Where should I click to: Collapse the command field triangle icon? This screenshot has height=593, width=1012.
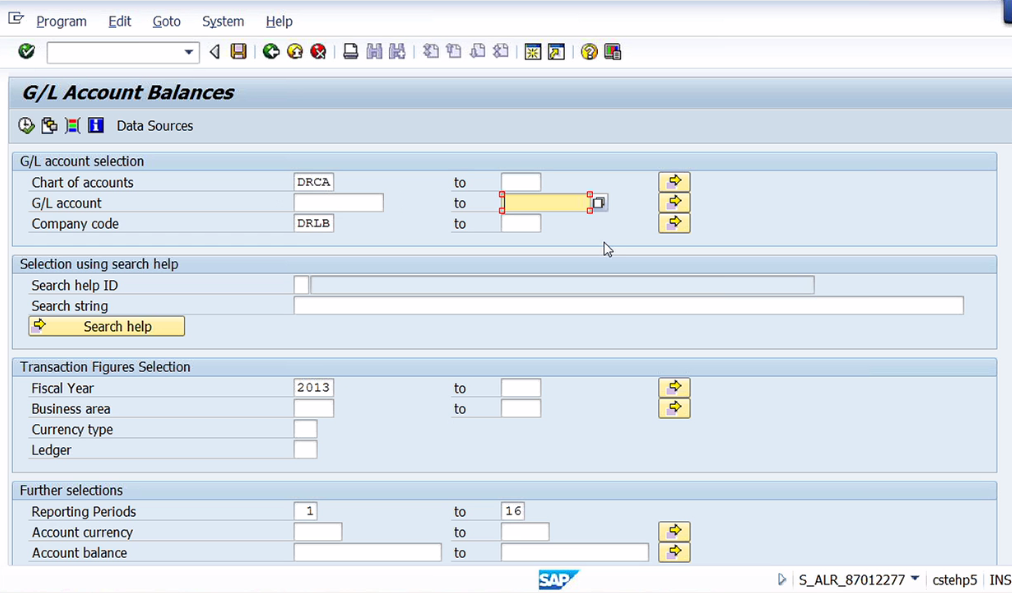pos(215,52)
